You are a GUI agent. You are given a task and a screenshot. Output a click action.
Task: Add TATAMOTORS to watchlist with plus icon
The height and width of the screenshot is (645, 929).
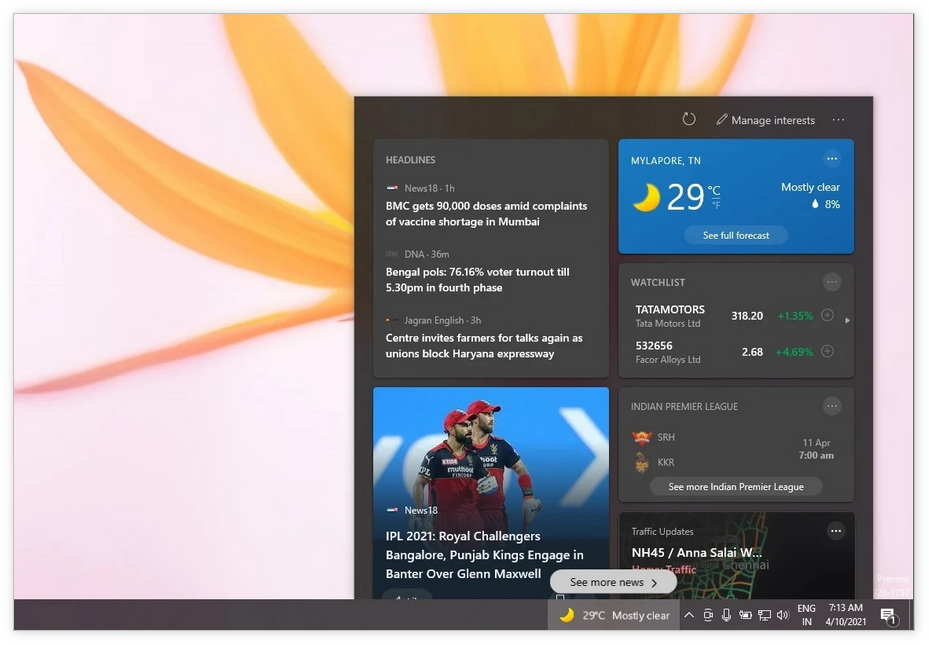pos(827,315)
